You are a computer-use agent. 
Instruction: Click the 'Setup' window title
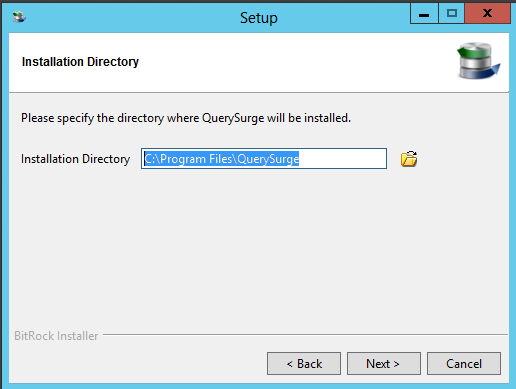pos(258,18)
